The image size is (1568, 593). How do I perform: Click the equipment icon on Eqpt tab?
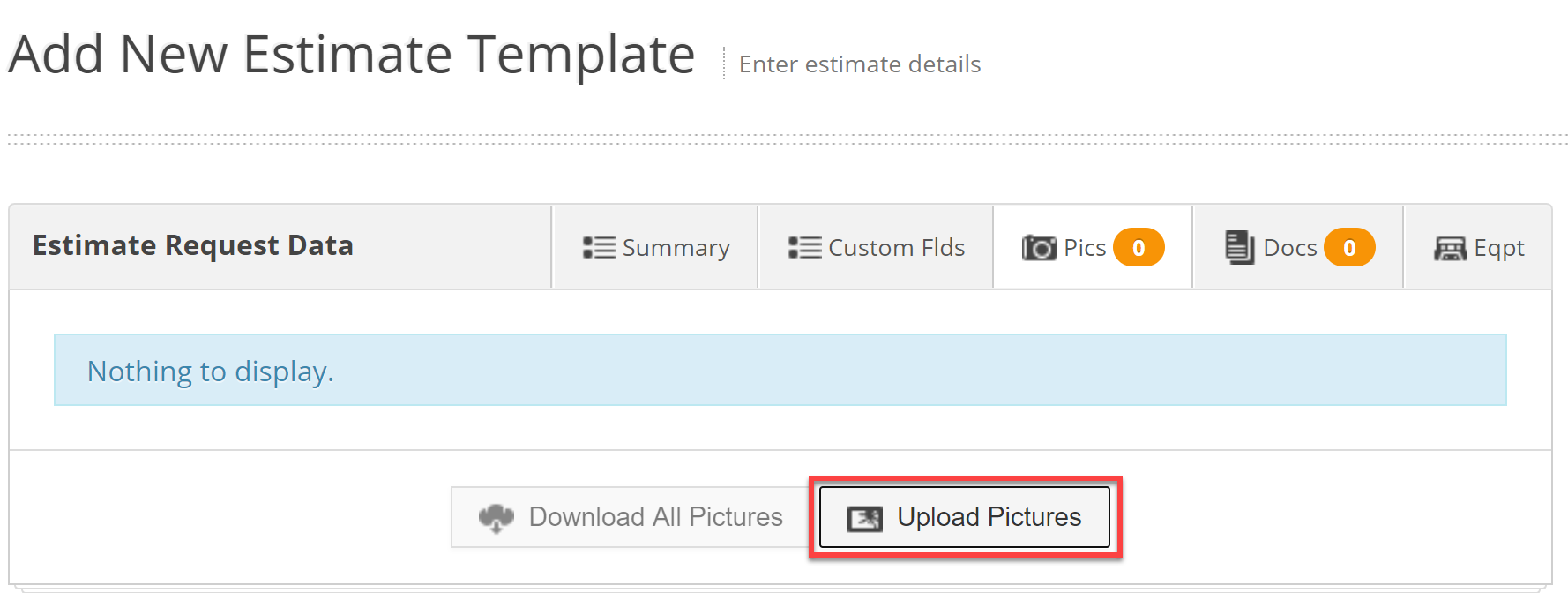coord(1451,249)
